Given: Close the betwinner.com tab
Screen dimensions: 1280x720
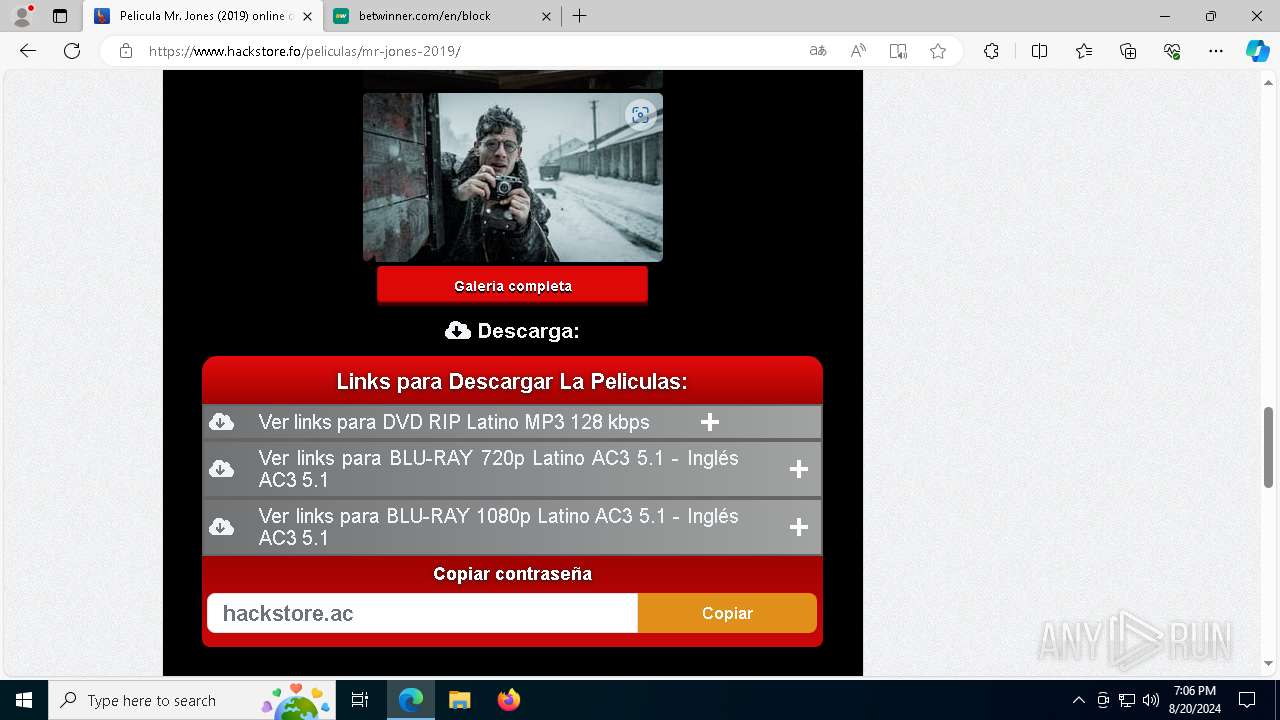Looking at the screenshot, I should point(546,16).
